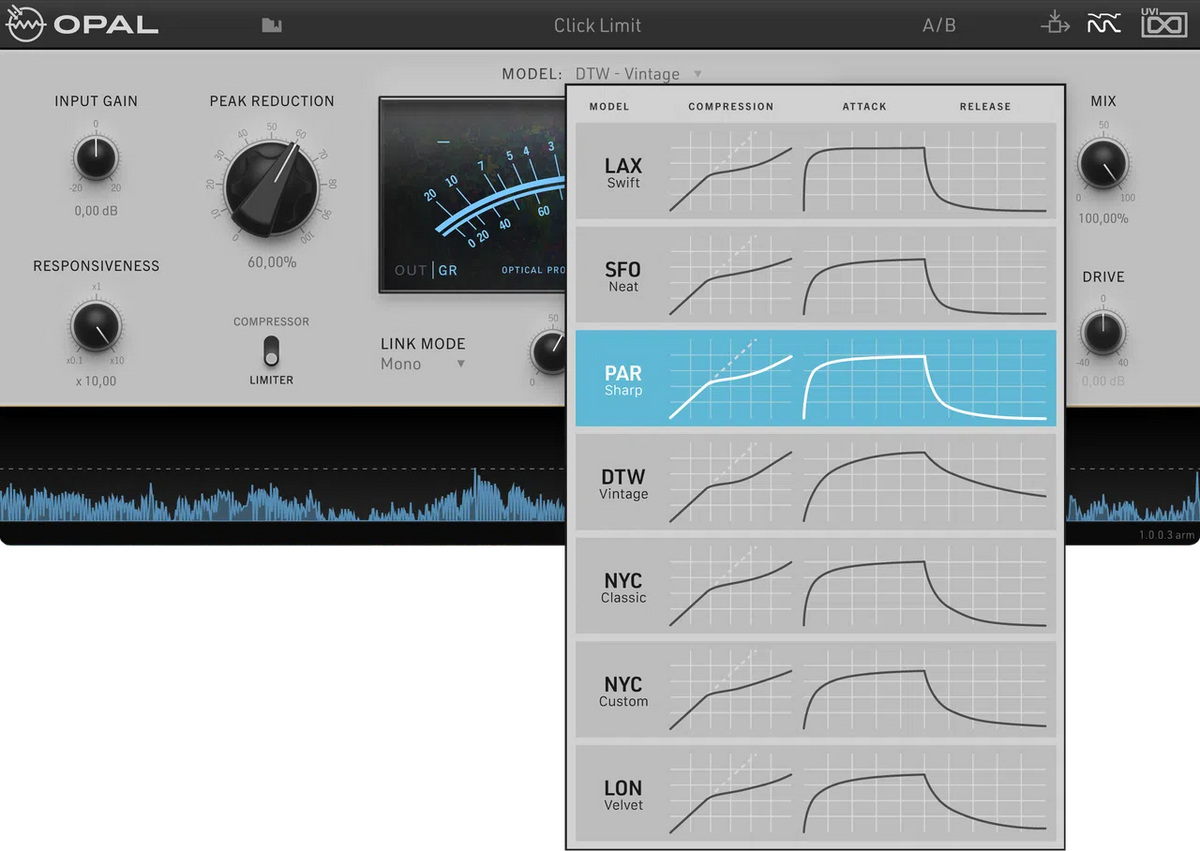Open the preset browser folder icon
The width and height of the screenshot is (1200, 851).
click(x=271, y=25)
